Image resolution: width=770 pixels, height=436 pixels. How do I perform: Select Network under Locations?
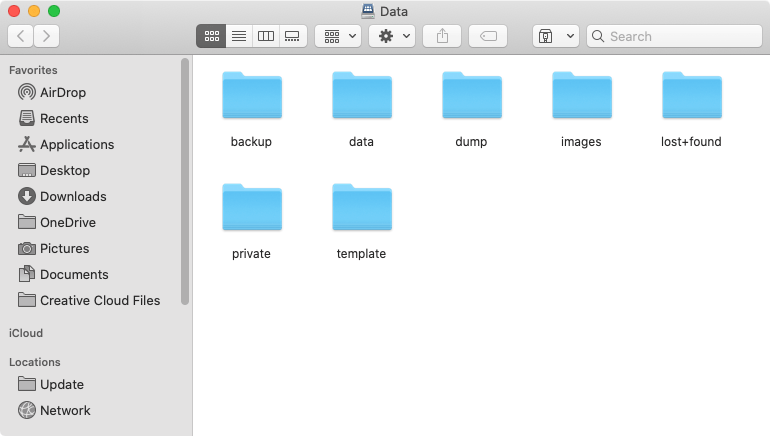point(65,410)
